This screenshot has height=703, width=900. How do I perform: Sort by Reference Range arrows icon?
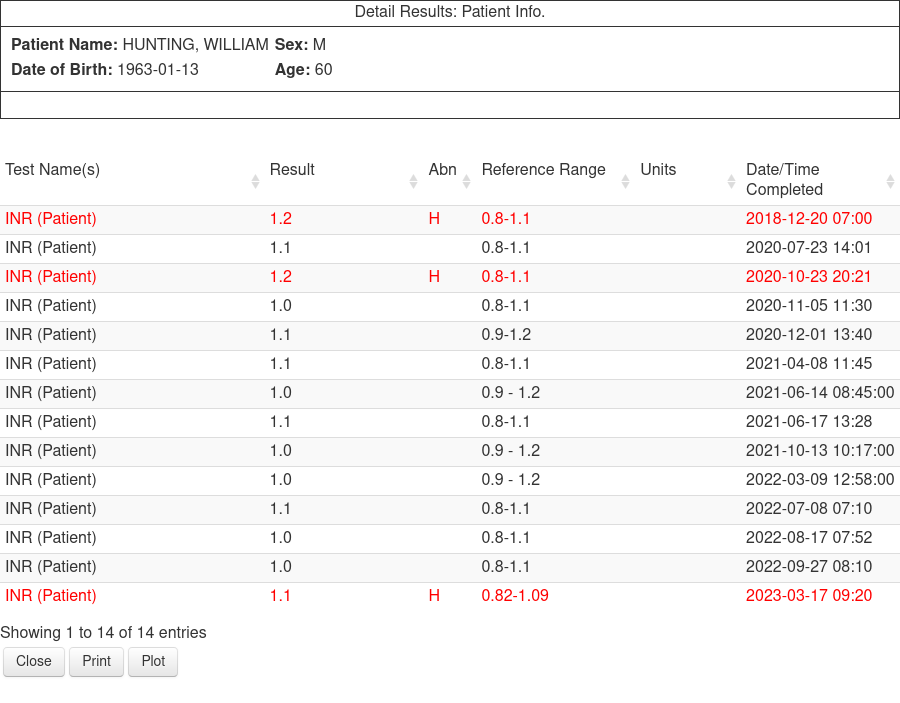625,182
